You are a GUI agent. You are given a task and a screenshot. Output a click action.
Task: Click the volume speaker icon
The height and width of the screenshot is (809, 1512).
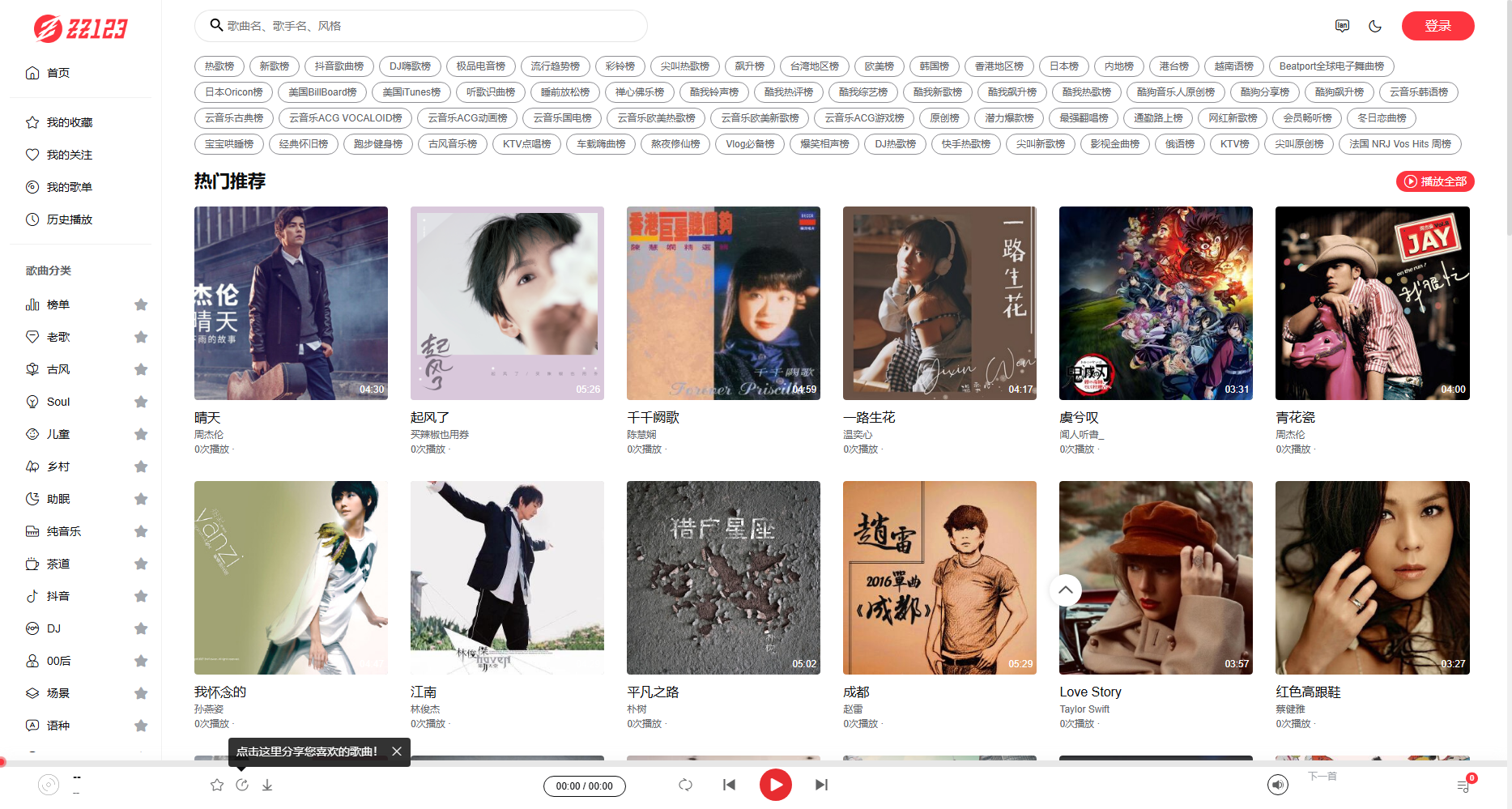[1278, 785]
